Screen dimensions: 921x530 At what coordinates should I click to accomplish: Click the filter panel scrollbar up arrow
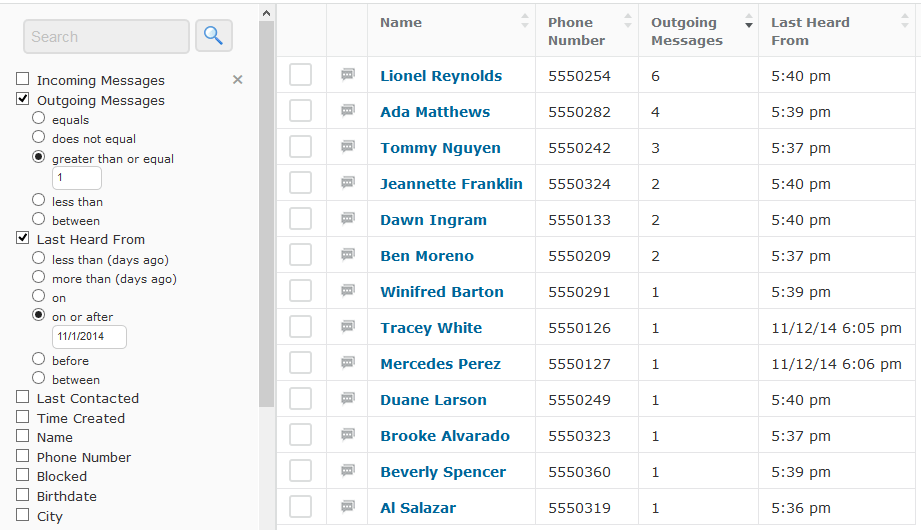pyautogui.click(x=266, y=13)
